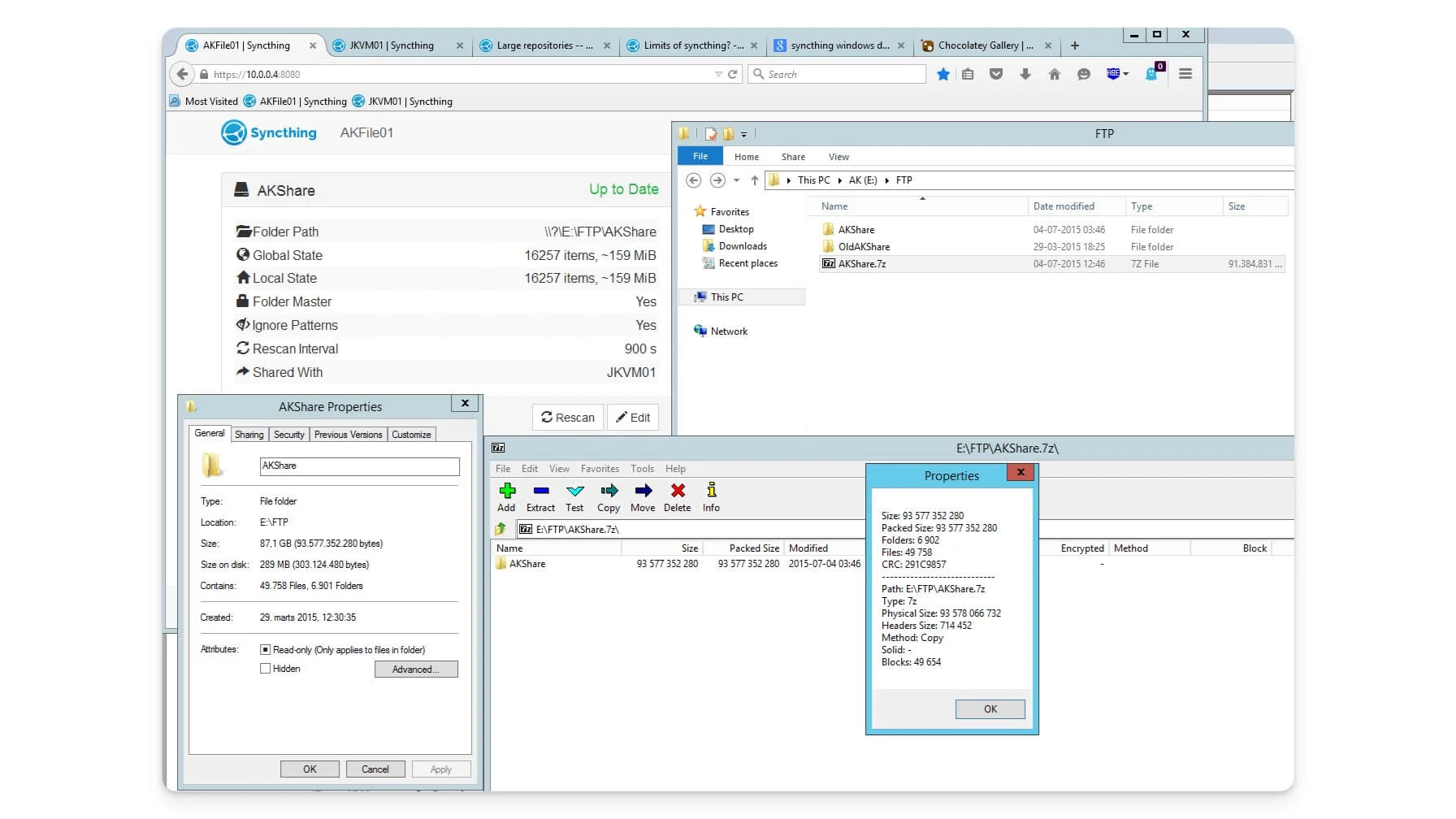Switch to JKVM01 Syncthing browser tab
The width and height of the screenshot is (1456, 819).
click(398, 45)
